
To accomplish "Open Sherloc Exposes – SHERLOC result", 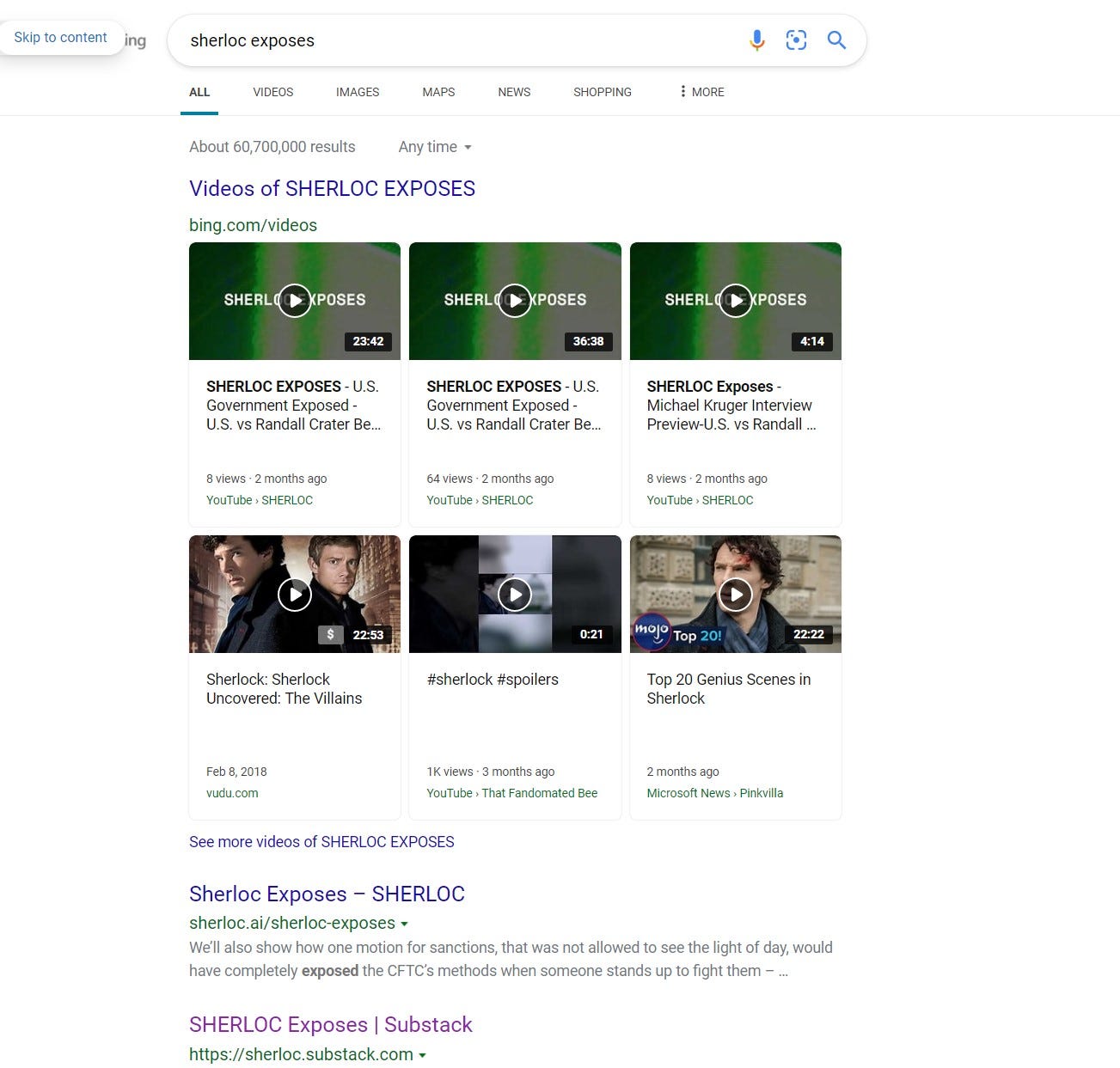I will pos(327,894).
